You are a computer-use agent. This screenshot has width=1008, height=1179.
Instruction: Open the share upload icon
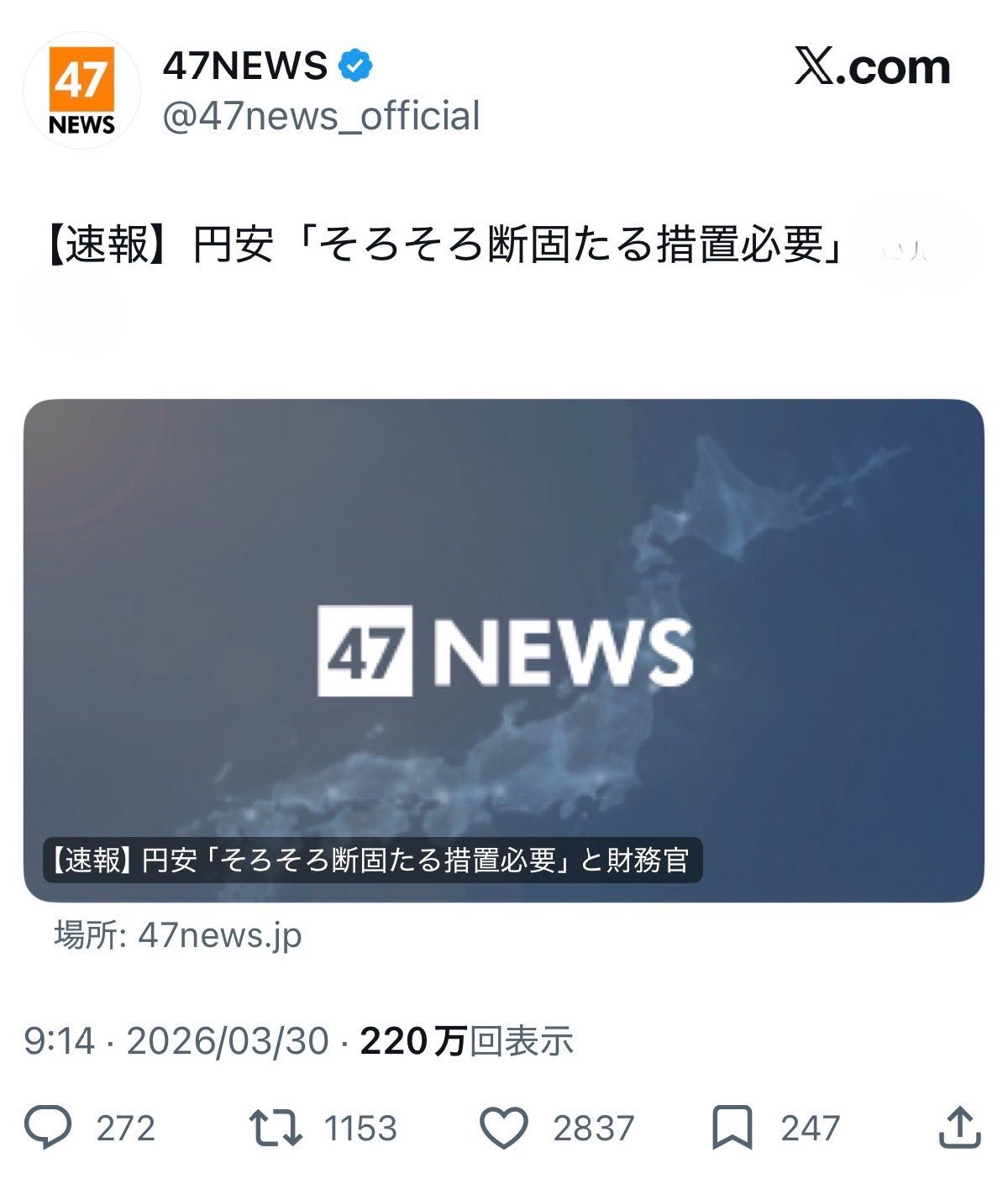click(959, 1128)
